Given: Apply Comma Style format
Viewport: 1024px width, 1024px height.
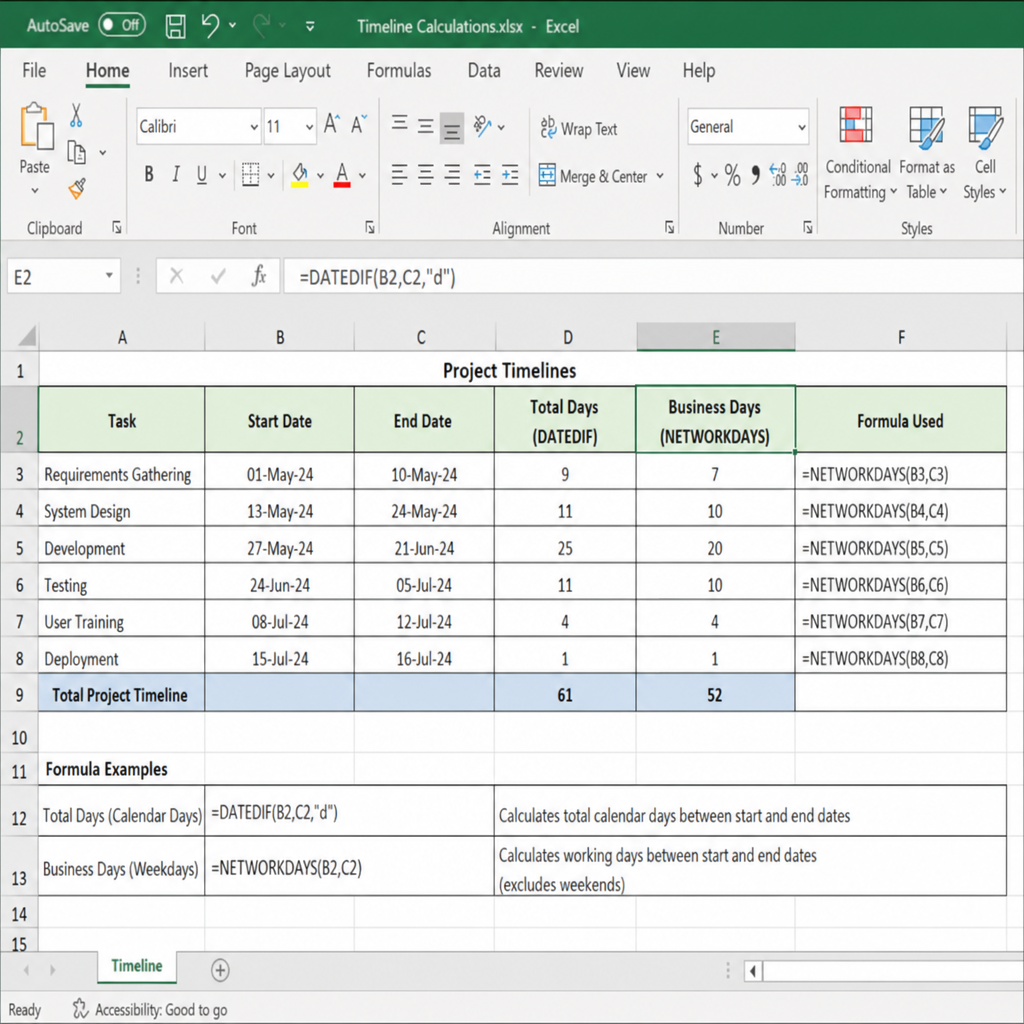Looking at the screenshot, I should (756, 175).
